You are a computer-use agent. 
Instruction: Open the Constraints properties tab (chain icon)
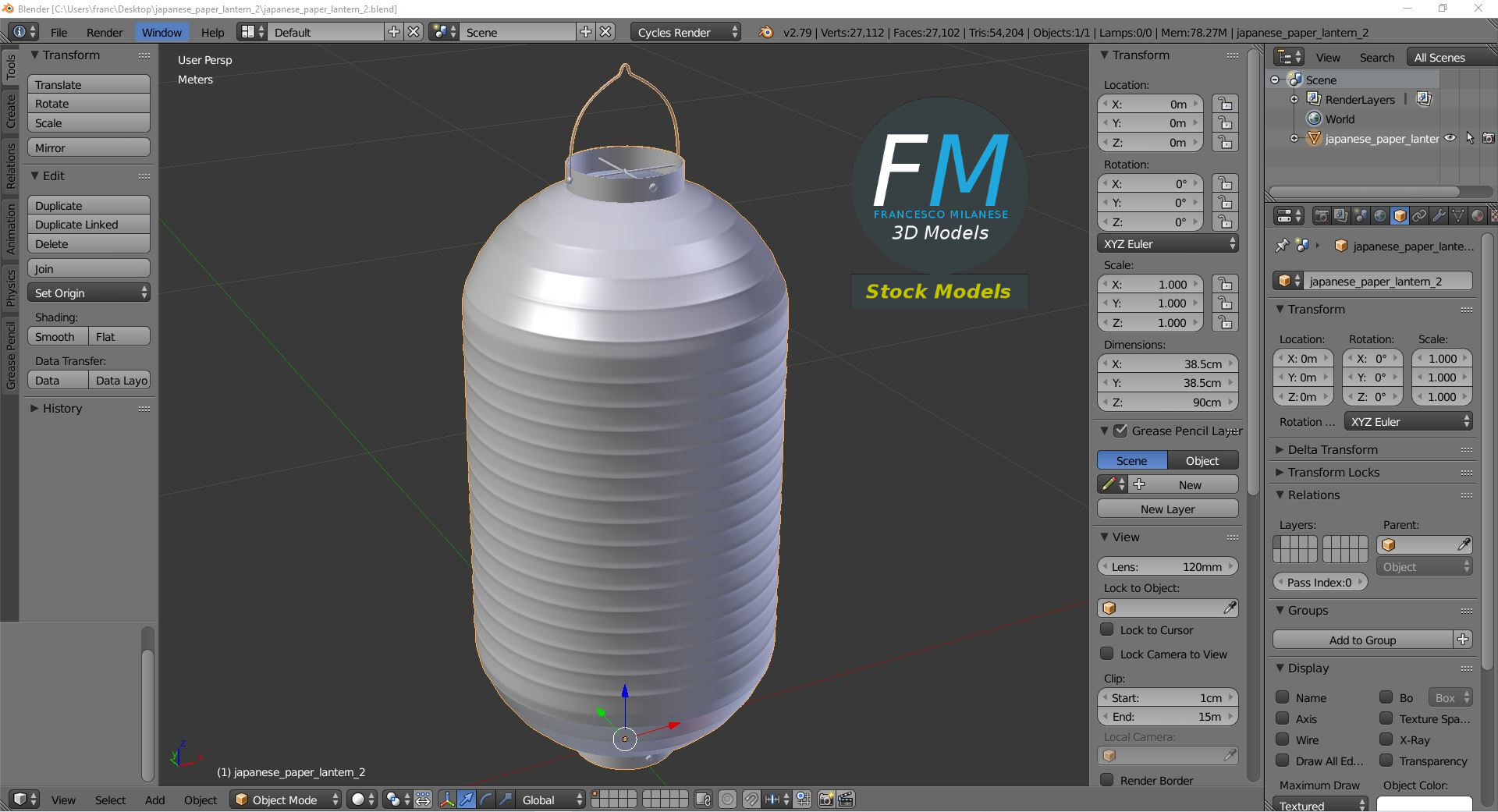click(x=1419, y=216)
